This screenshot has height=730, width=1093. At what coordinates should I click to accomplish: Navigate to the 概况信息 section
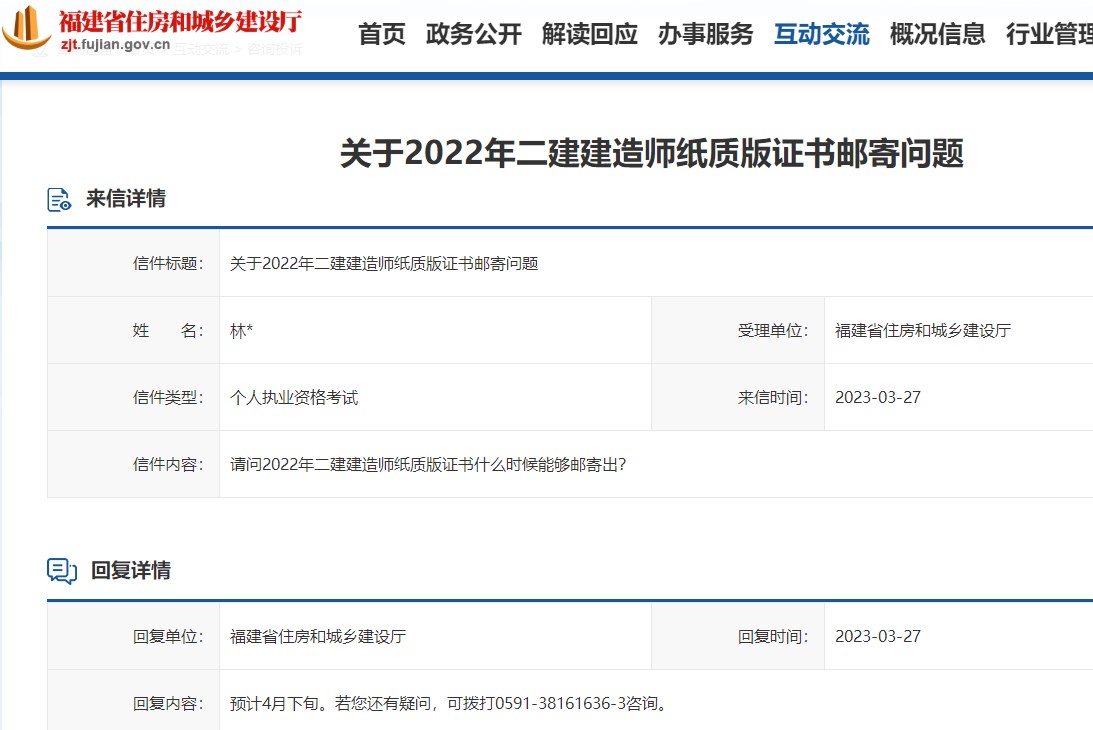(937, 34)
